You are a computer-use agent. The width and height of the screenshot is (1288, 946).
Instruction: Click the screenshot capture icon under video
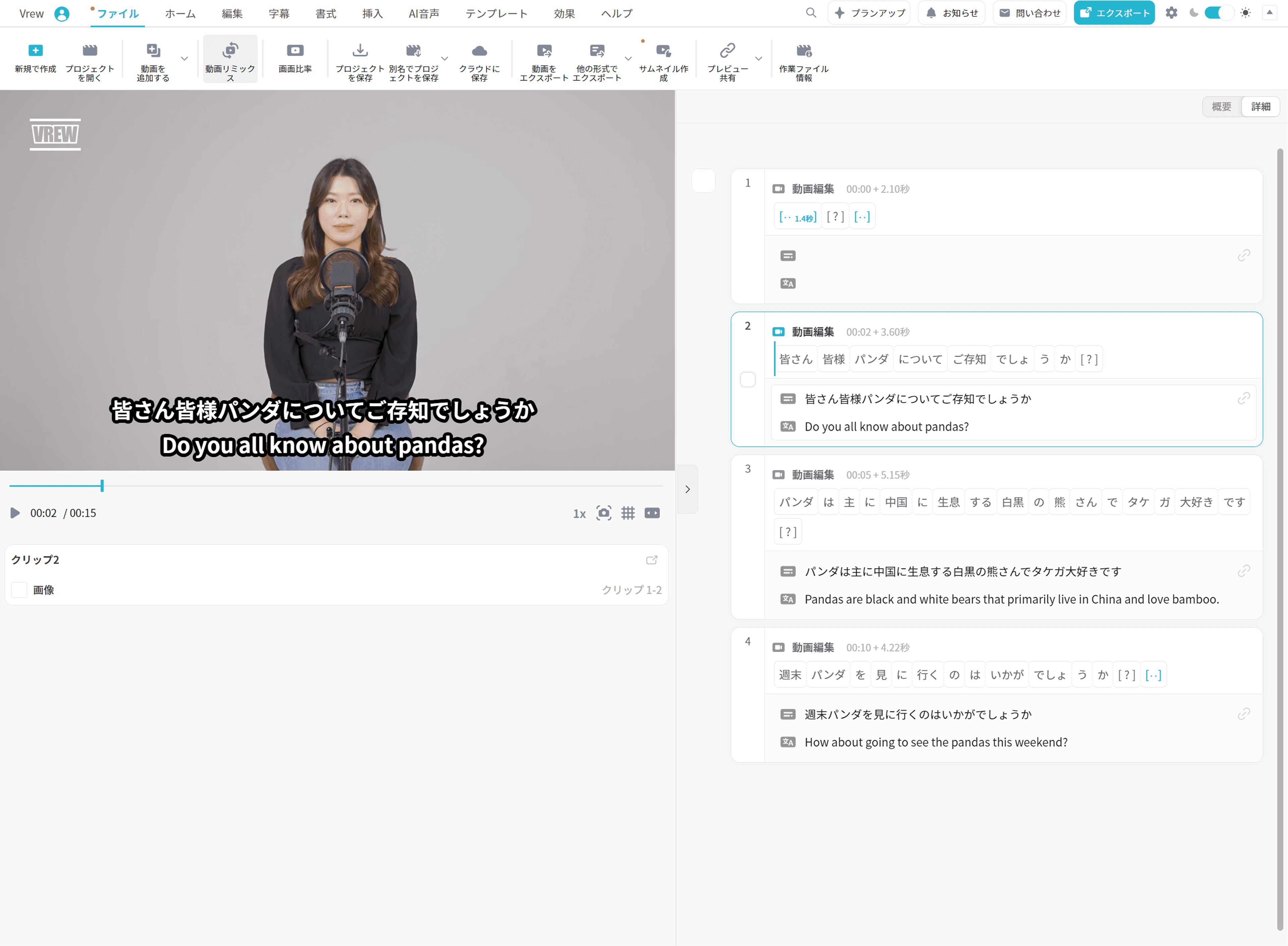click(603, 513)
